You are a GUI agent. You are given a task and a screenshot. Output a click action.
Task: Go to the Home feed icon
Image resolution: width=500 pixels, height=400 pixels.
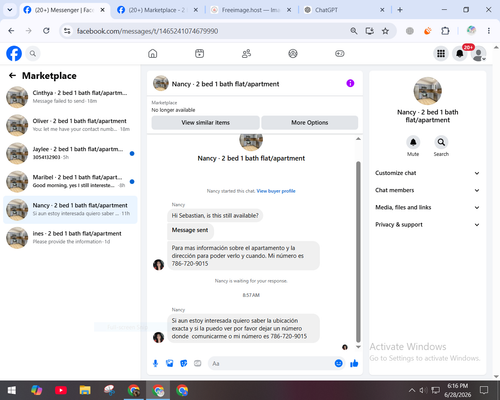pyautogui.click(x=153, y=53)
